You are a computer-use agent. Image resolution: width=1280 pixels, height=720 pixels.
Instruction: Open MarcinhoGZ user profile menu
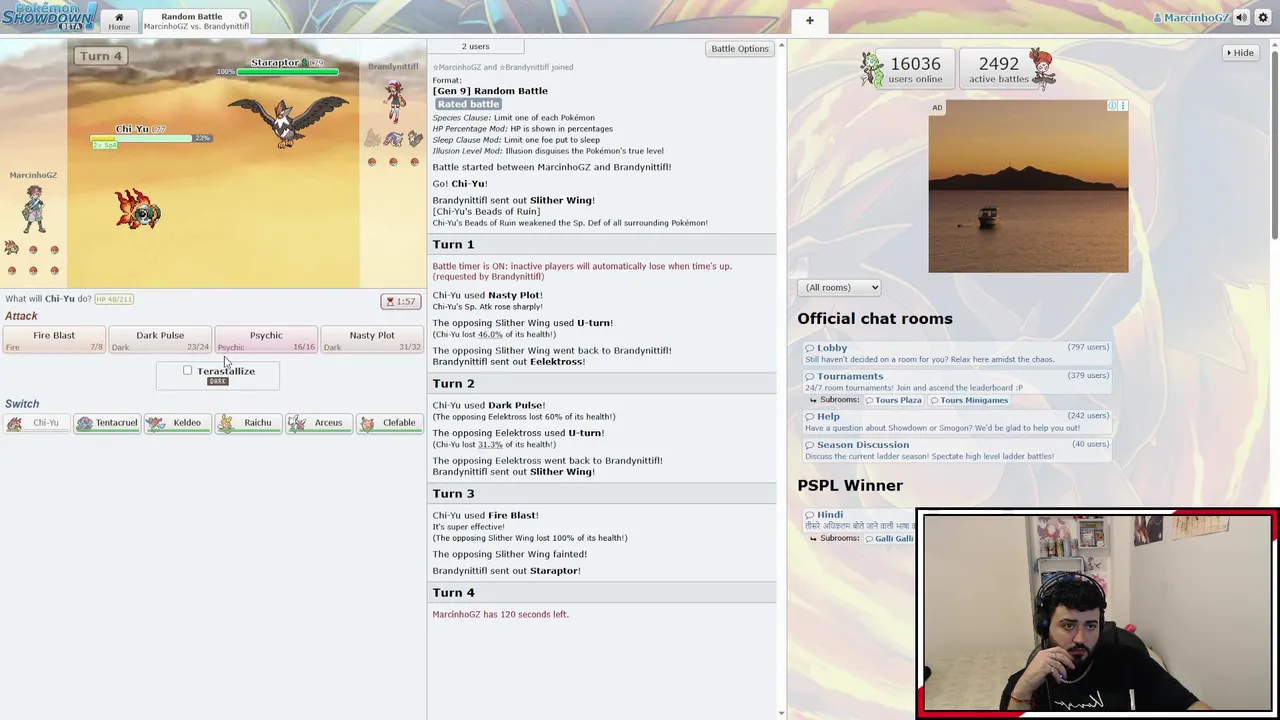pos(1191,18)
